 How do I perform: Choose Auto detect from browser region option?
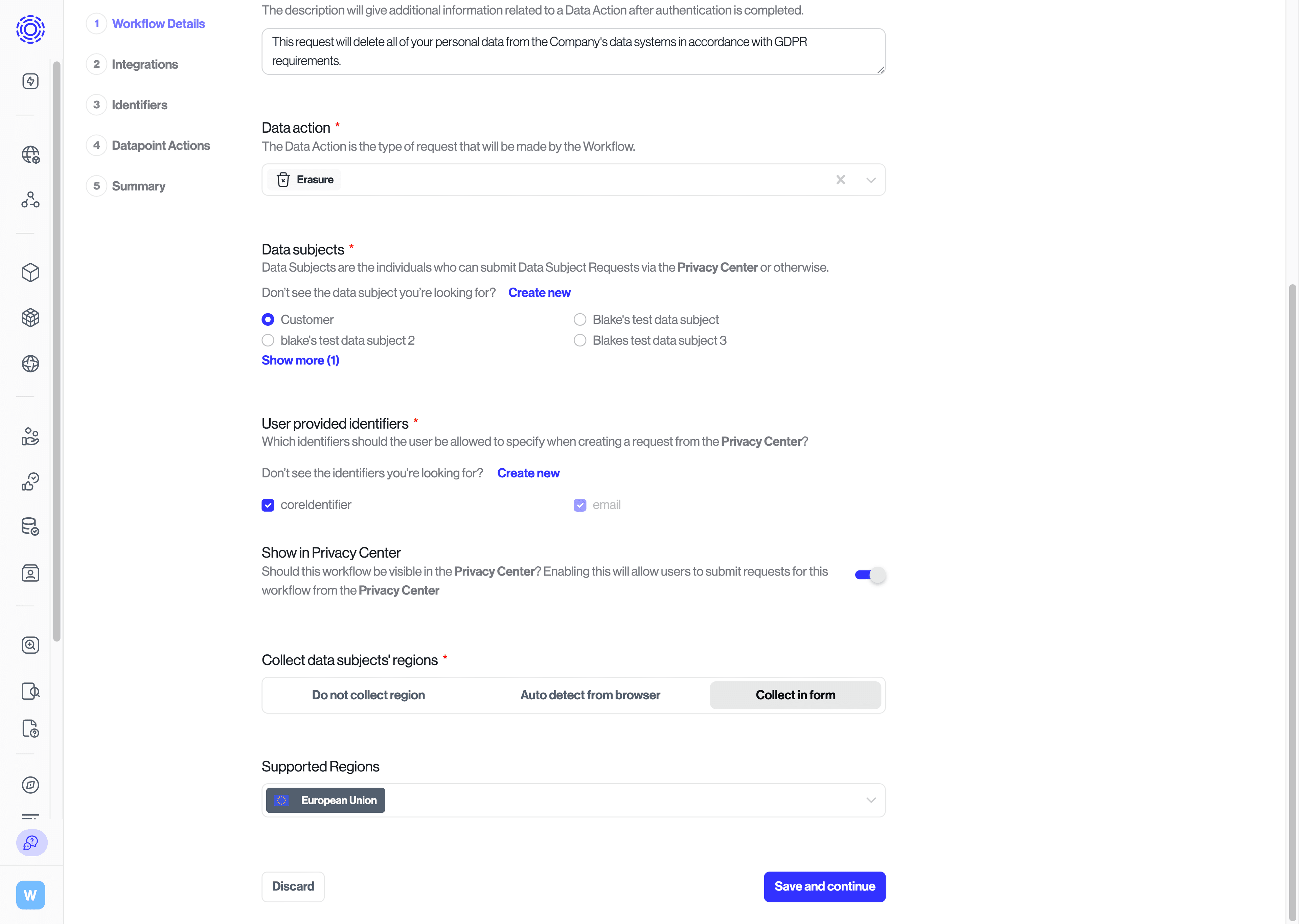pyautogui.click(x=589, y=695)
